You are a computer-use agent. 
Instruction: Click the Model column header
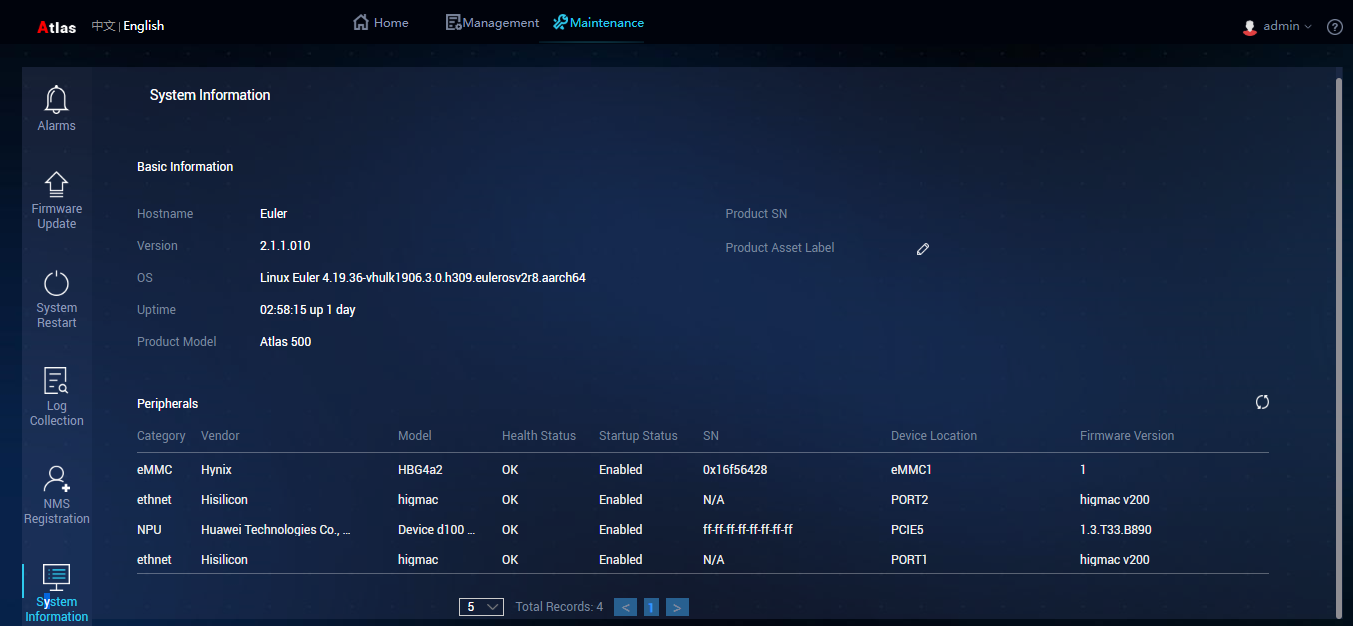point(415,436)
